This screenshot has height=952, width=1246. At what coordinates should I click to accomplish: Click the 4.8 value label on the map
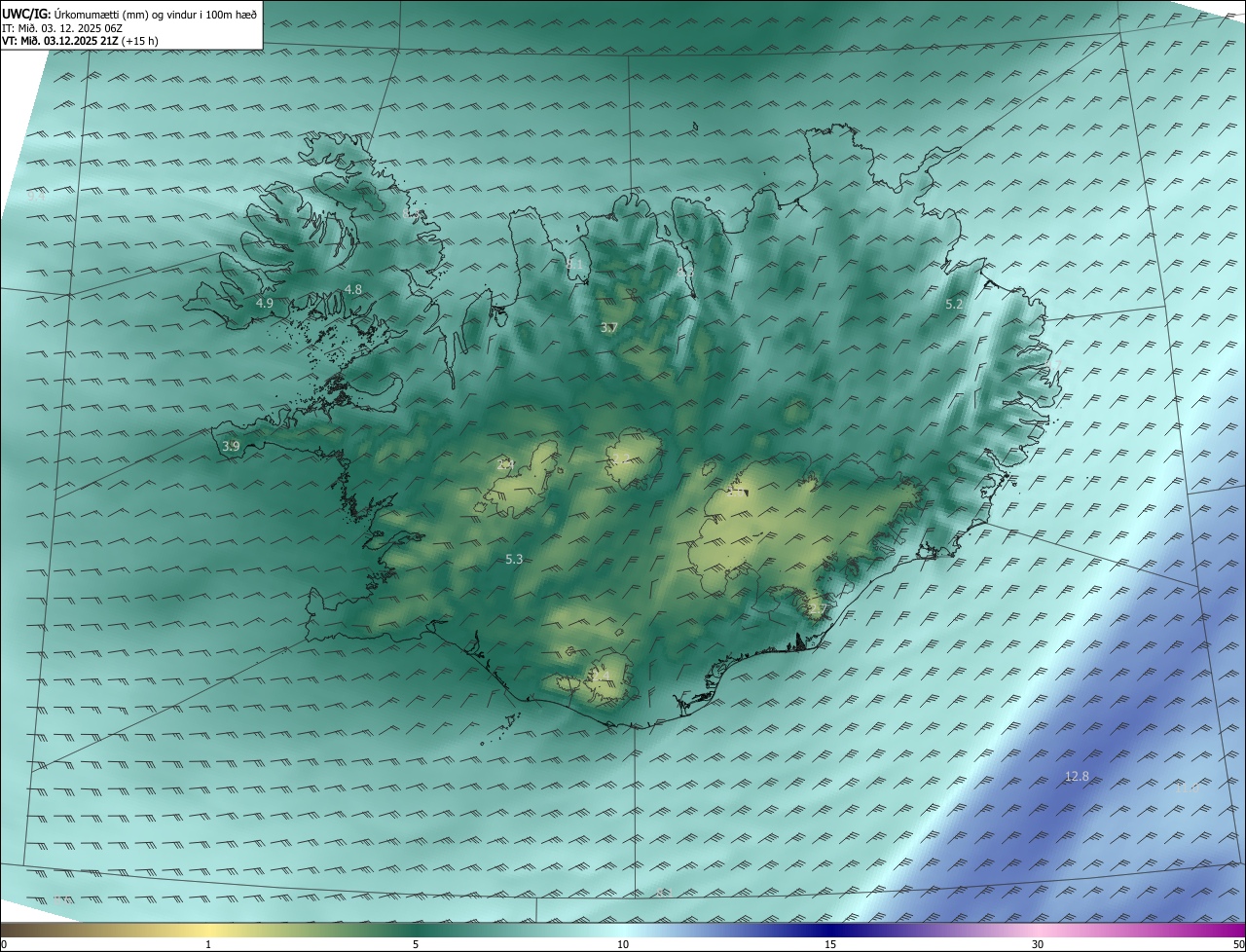click(x=353, y=290)
